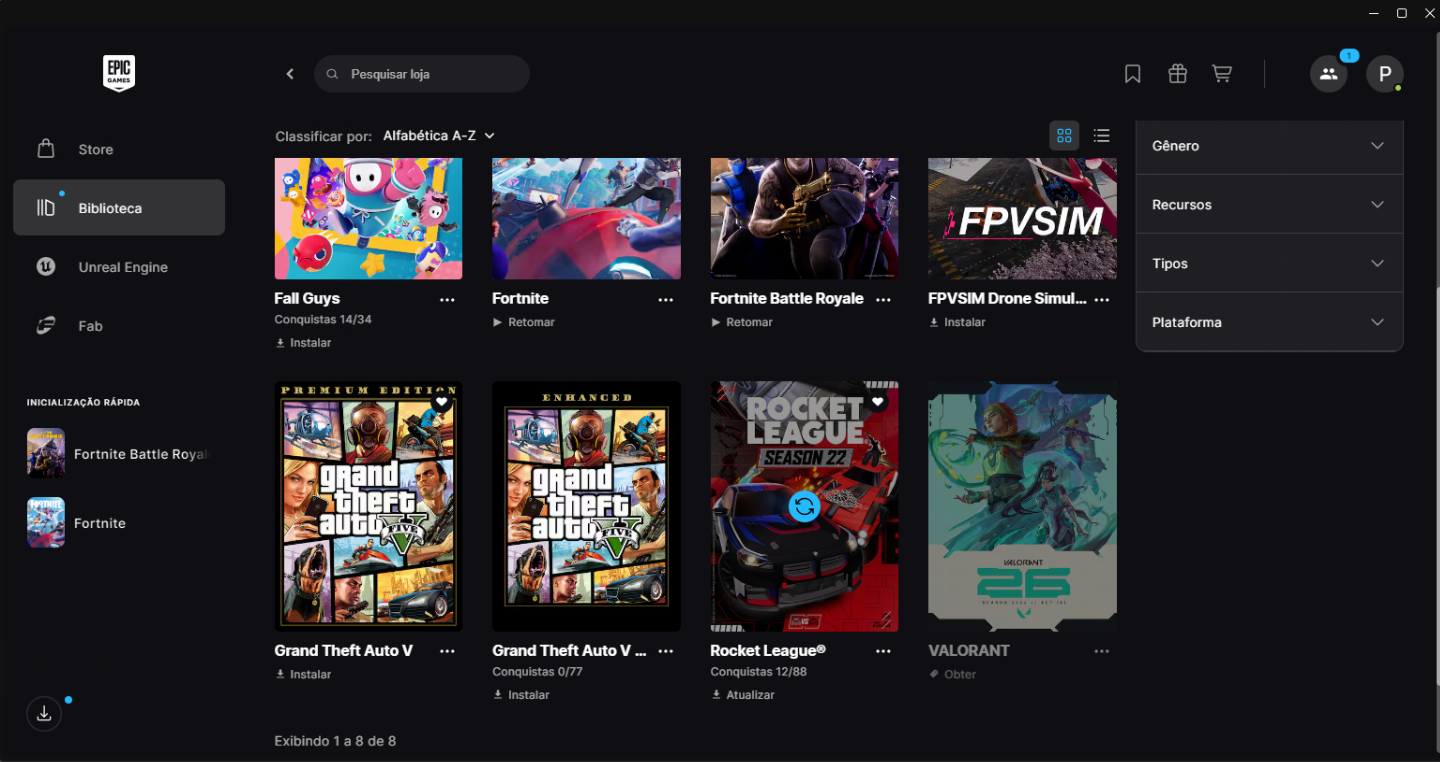Open VALORANT three-dot options menu

[1101, 651]
